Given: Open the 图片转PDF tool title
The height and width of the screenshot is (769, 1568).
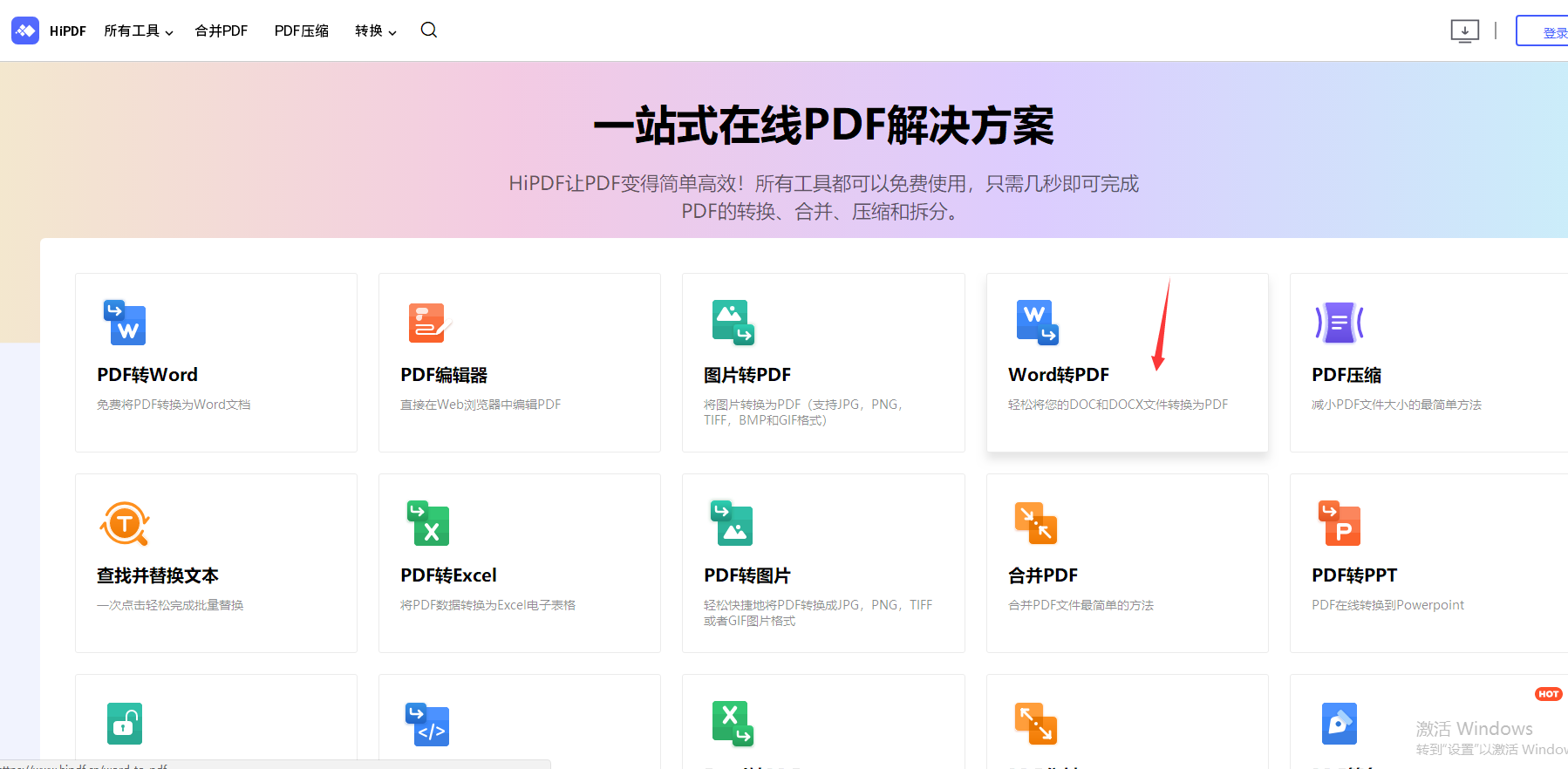Looking at the screenshot, I should (747, 375).
